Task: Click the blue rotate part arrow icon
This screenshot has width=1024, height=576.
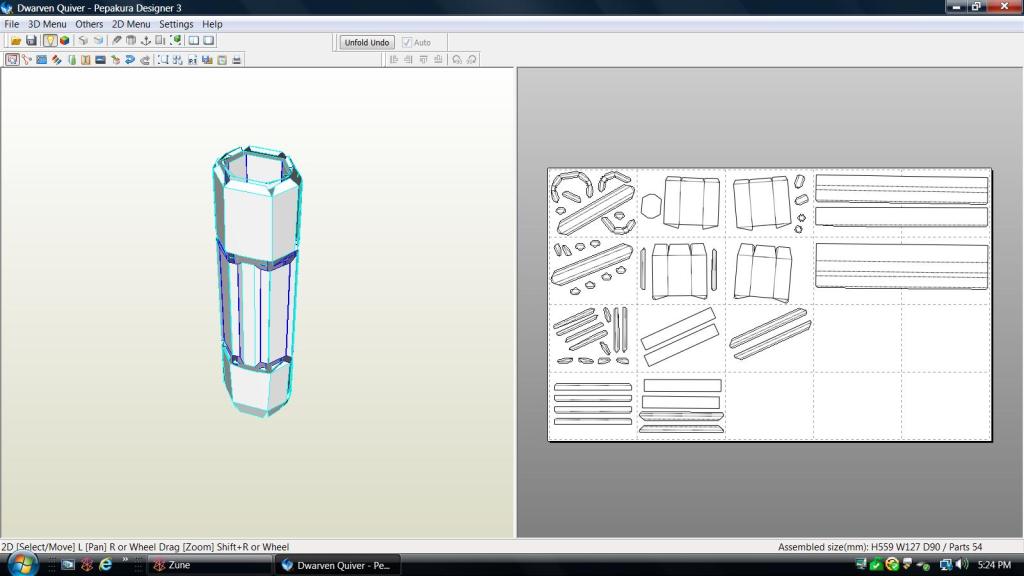Action: coord(130,60)
